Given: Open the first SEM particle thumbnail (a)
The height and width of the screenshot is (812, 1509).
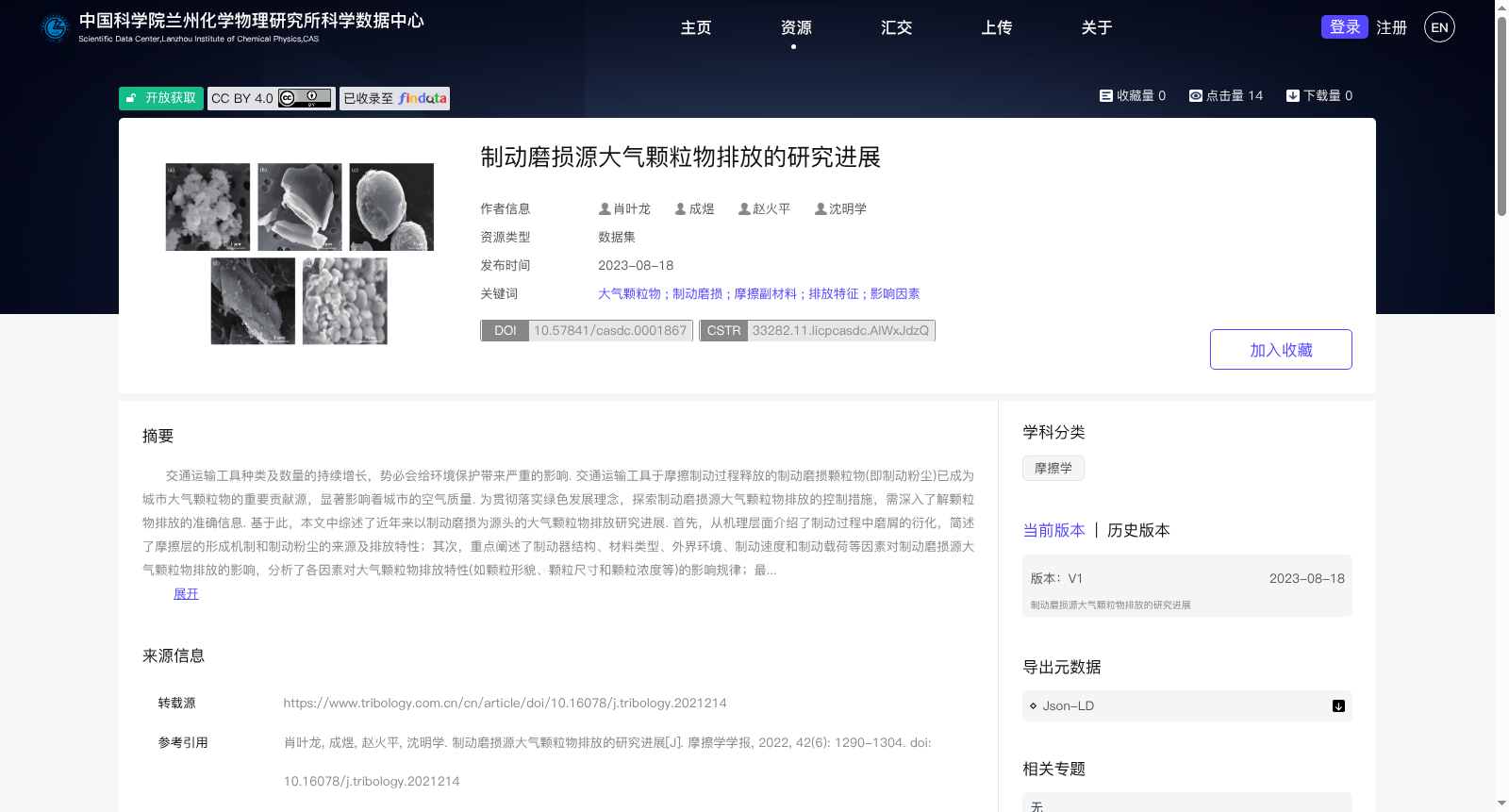Looking at the screenshot, I should tap(208, 207).
